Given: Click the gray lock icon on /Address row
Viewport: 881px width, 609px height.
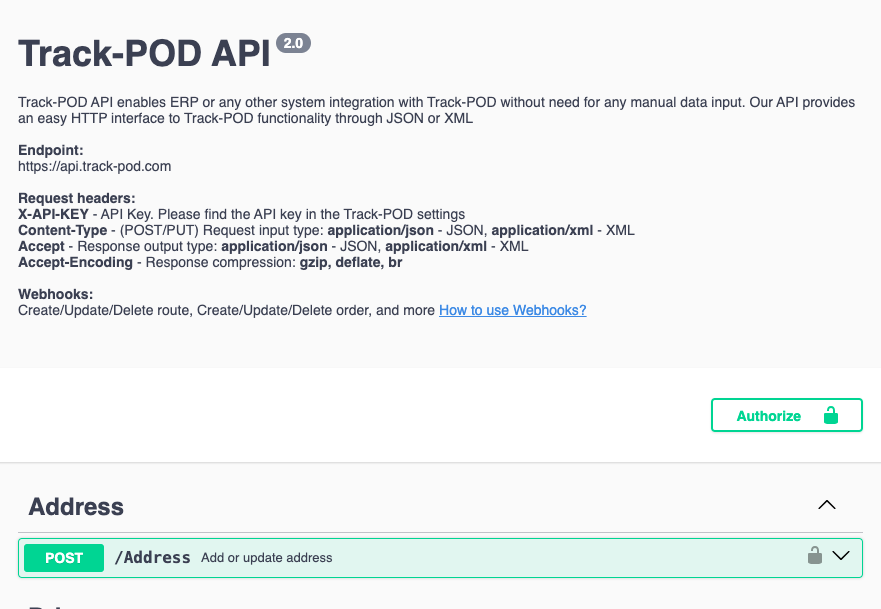Looking at the screenshot, I should (x=815, y=555).
